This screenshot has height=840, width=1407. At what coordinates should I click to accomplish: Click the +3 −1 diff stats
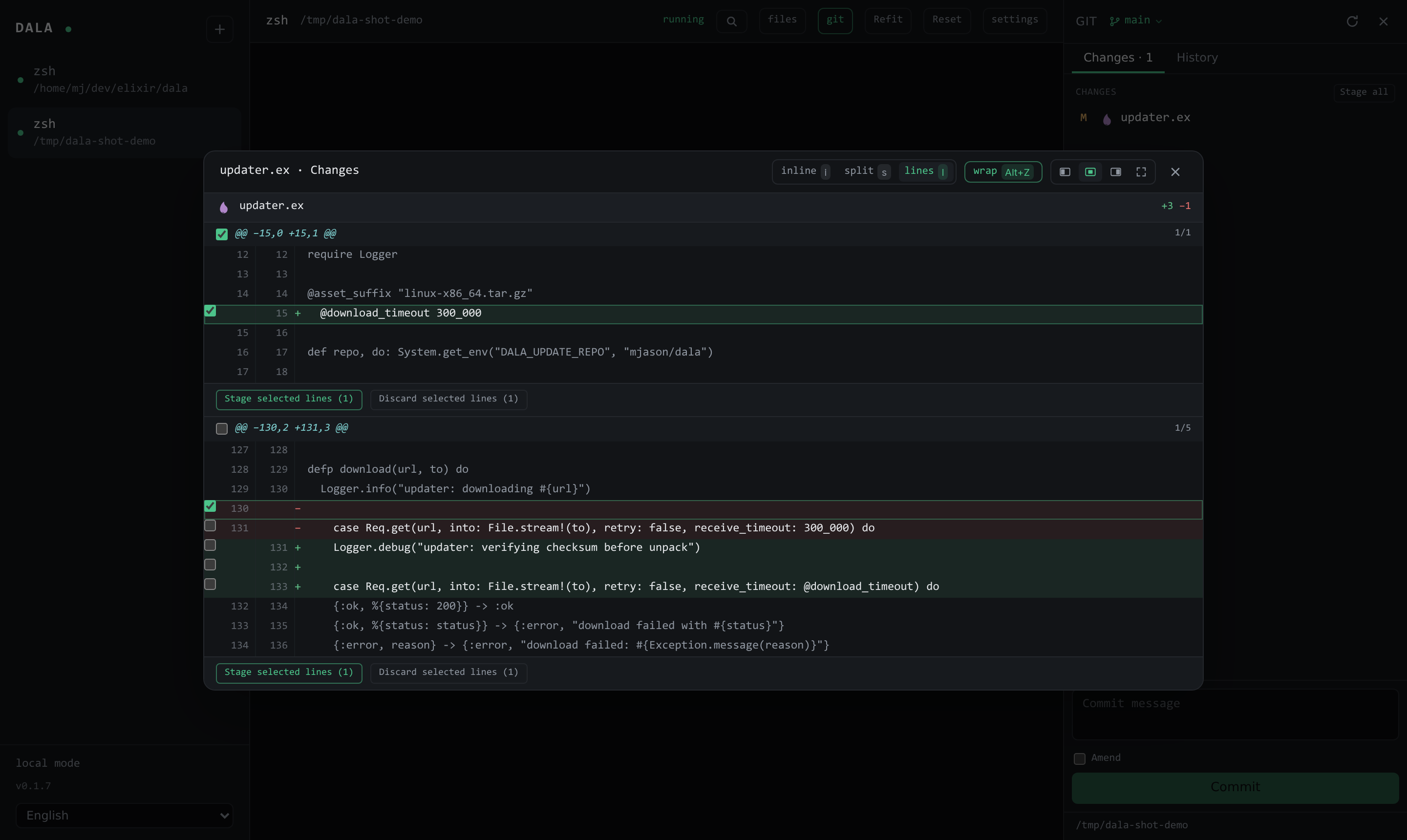1175,206
